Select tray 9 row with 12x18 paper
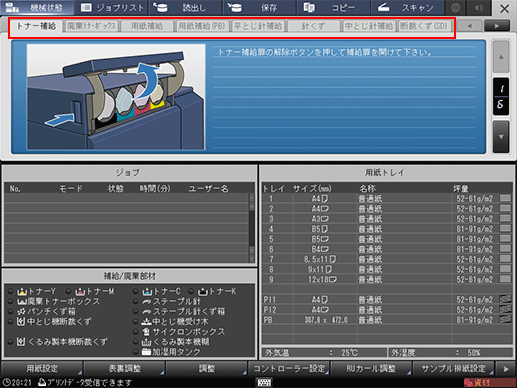The height and width of the screenshot is (388, 517). [x=387, y=279]
